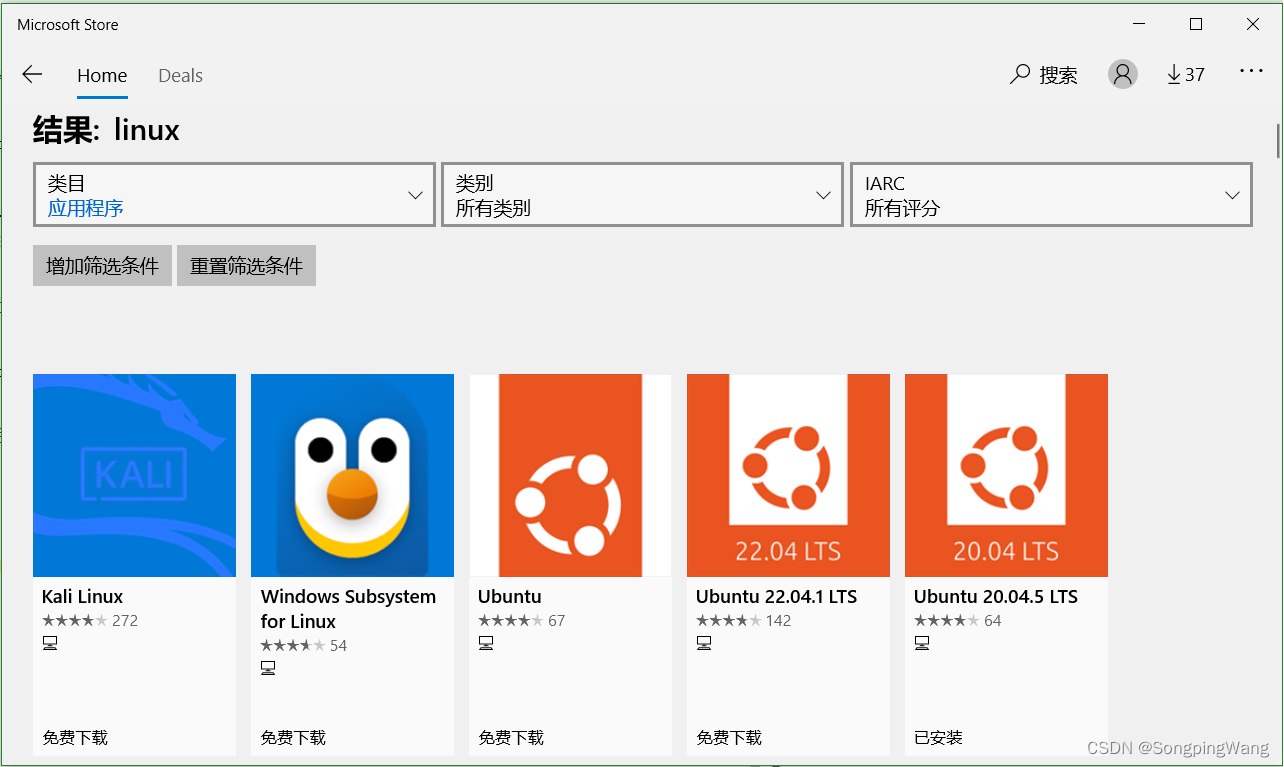Open search with the magnifier icon
Viewport: 1284px width, 767px height.
pyautogui.click(x=1020, y=74)
